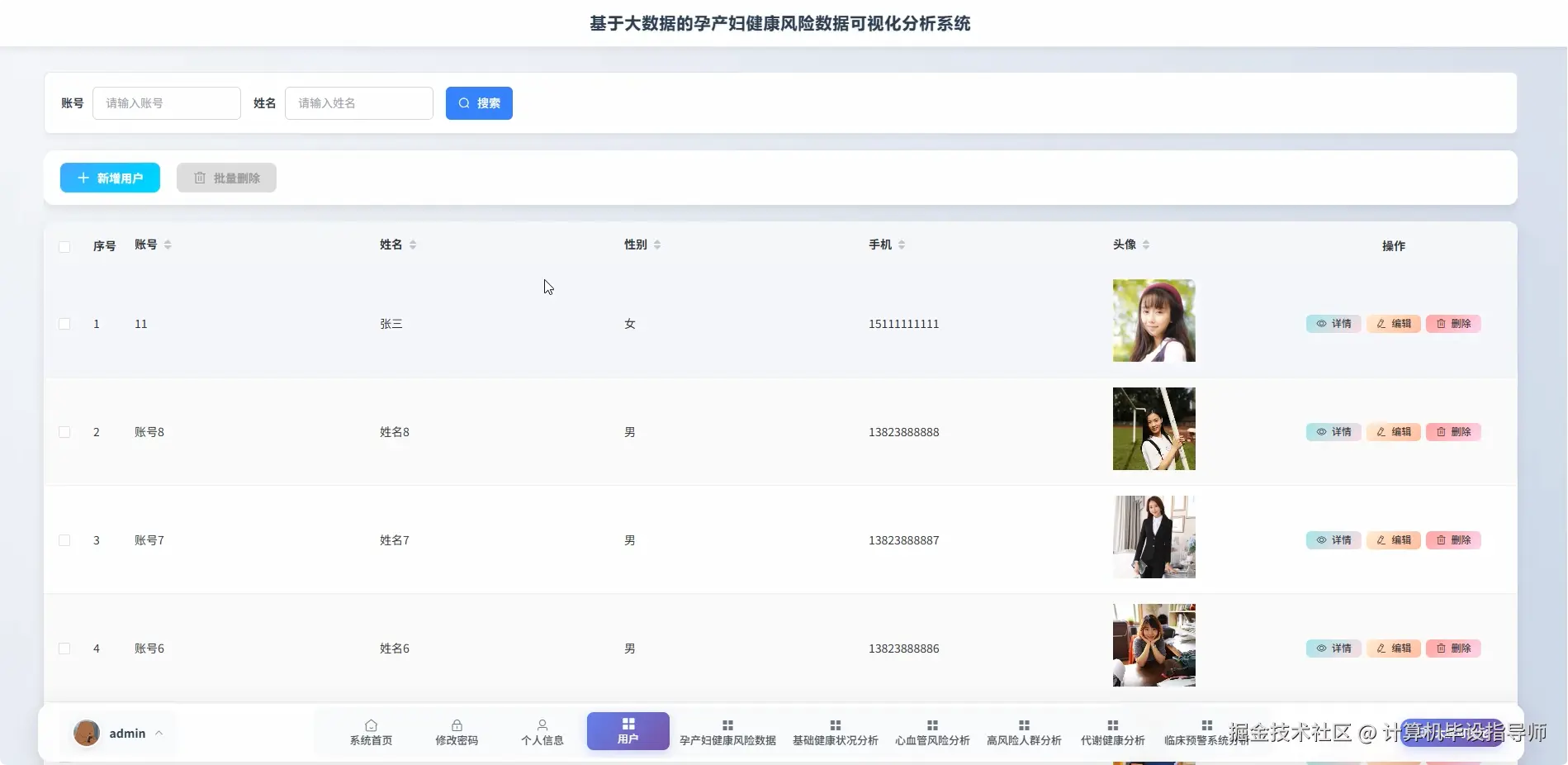Sort table by 性别 column arrows
The height and width of the screenshot is (765, 1568).
(657, 245)
